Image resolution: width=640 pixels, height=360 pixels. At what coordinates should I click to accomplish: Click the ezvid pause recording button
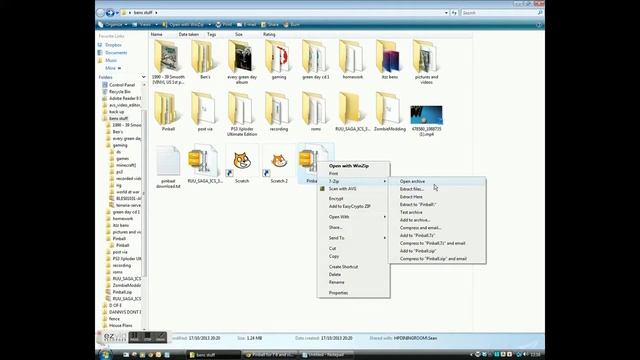coord(134,337)
